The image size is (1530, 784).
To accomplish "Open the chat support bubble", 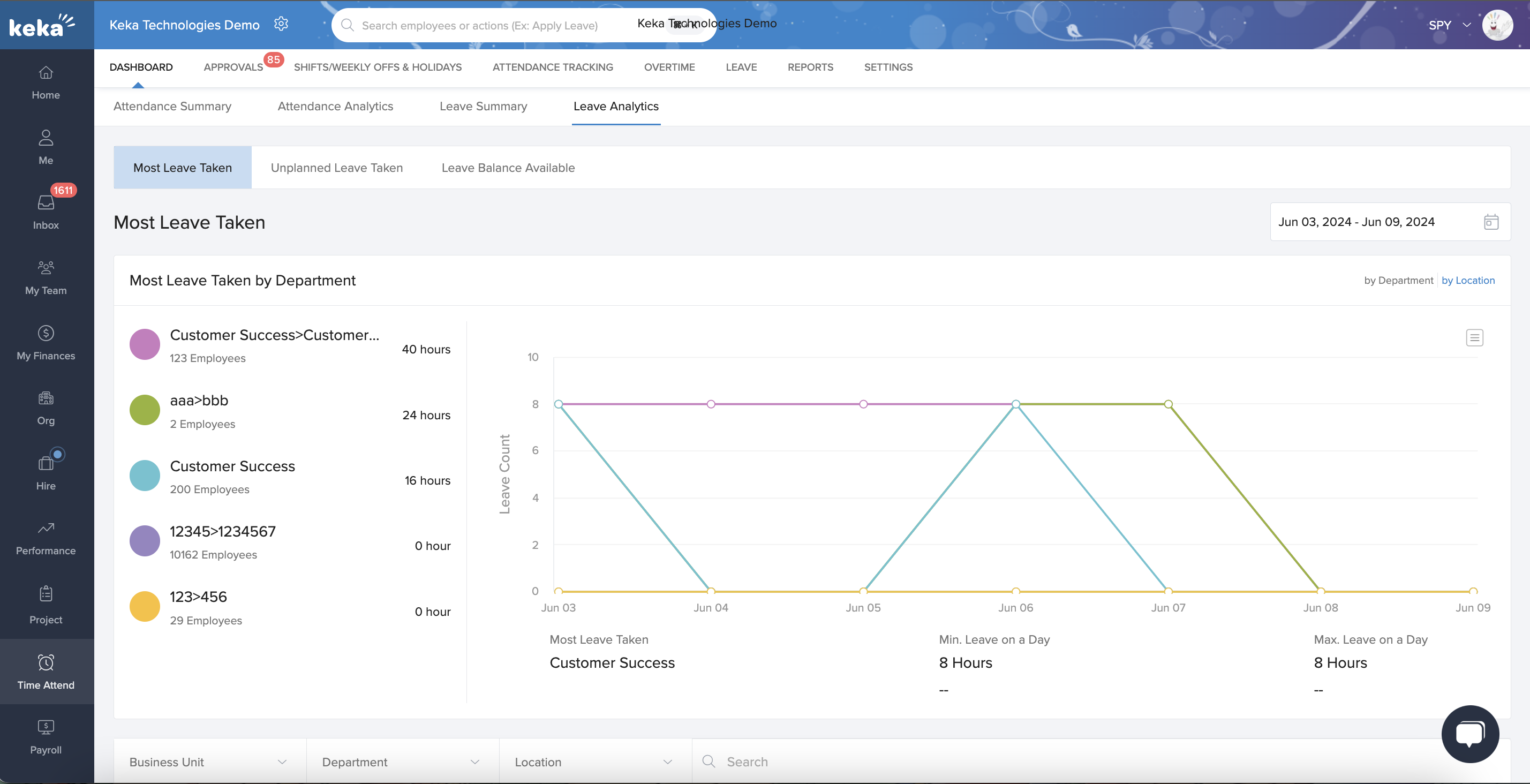I will (1469, 733).
